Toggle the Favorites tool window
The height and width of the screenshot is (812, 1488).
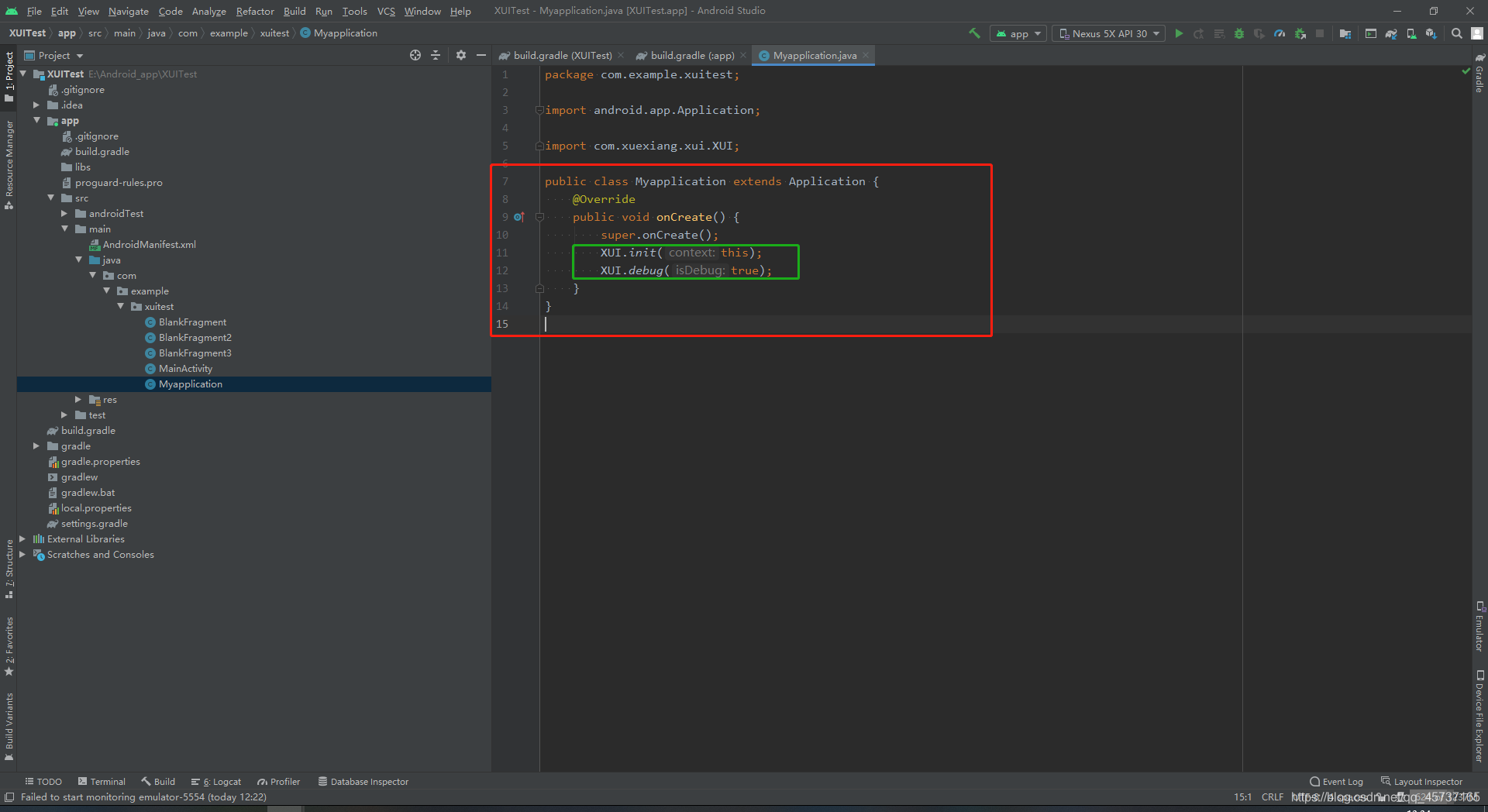pos(9,646)
